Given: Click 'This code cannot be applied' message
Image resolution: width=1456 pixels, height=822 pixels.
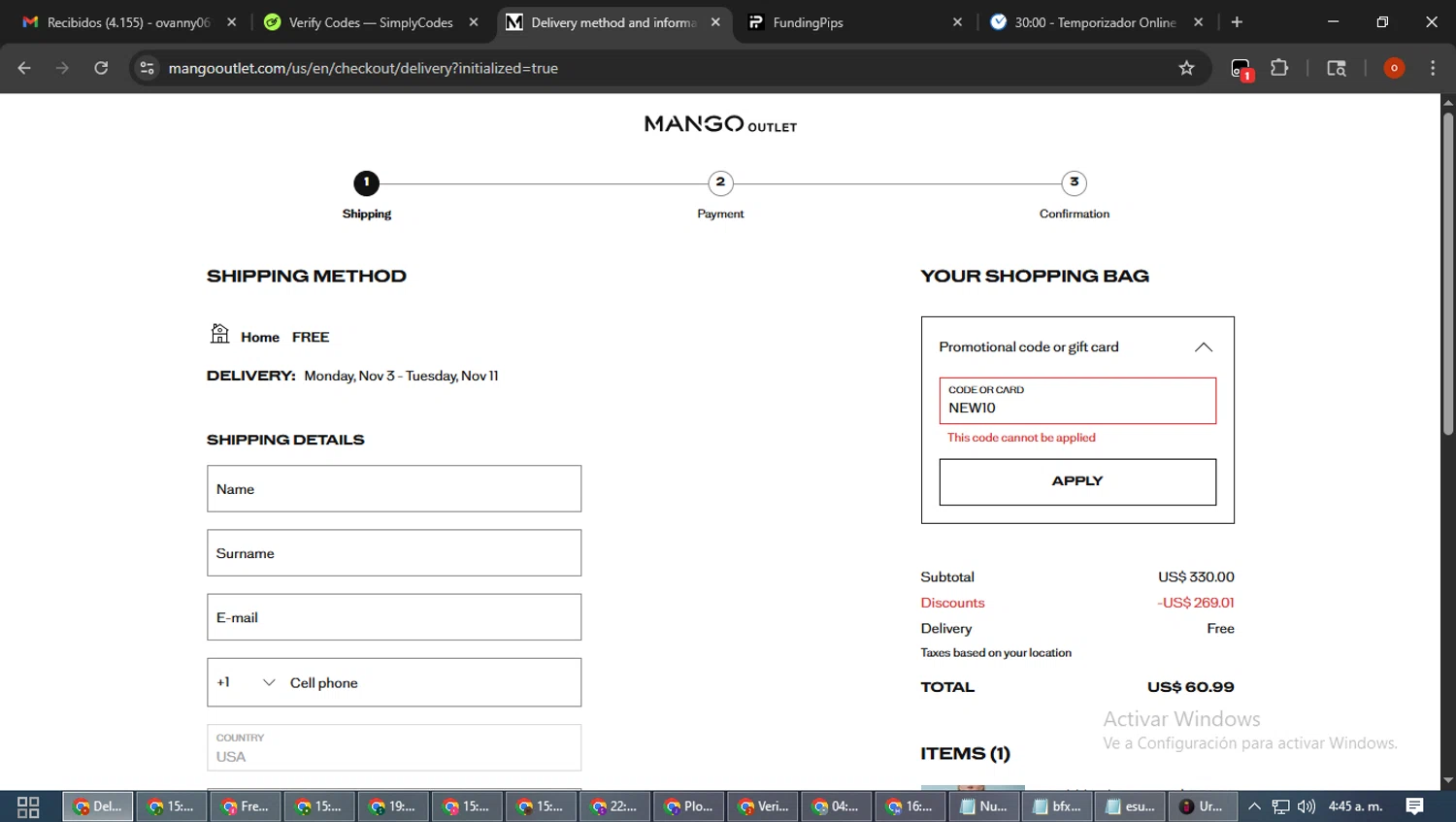Looking at the screenshot, I should coord(1021,438).
